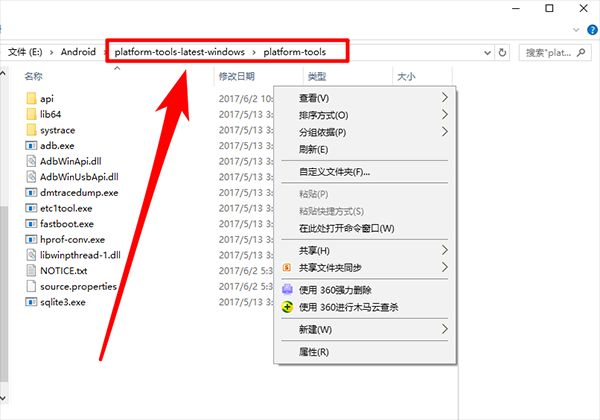Select the api folder icon
Image resolution: width=600 pixels, height=420 pixels.
tap(32, 98)
